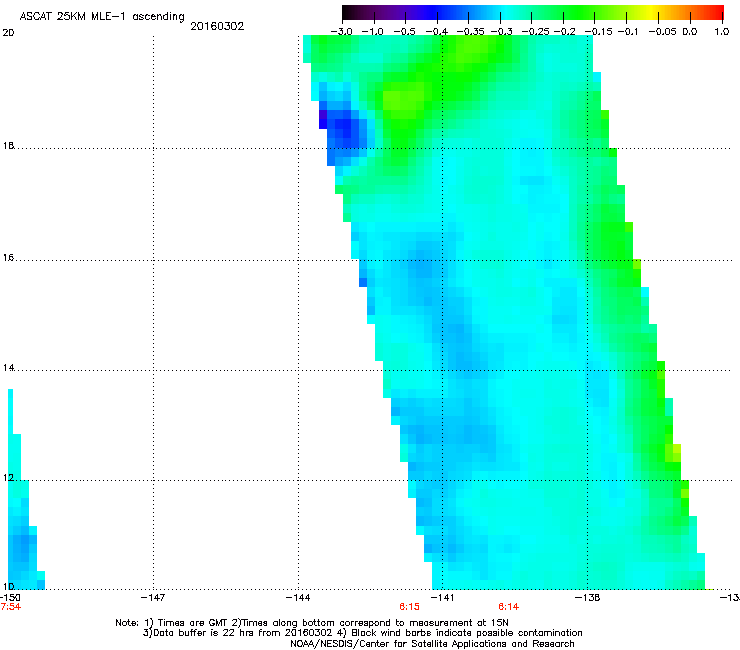740x650 pixels.
Task: Pick the -0.1 color scale label
Action: point(627,32)
